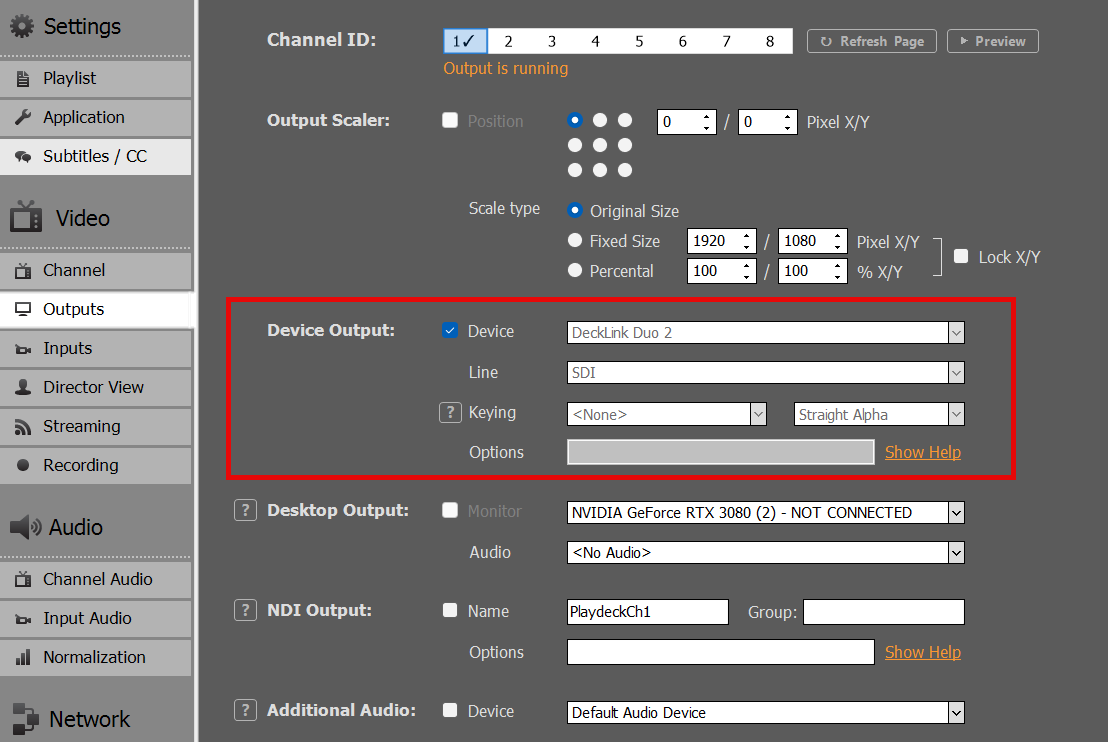Image resolution: width=1108 pixels, height=742 pixels.
Task: Select Channel ID 2
Action: pyautogui.click(x=508, y=41)
